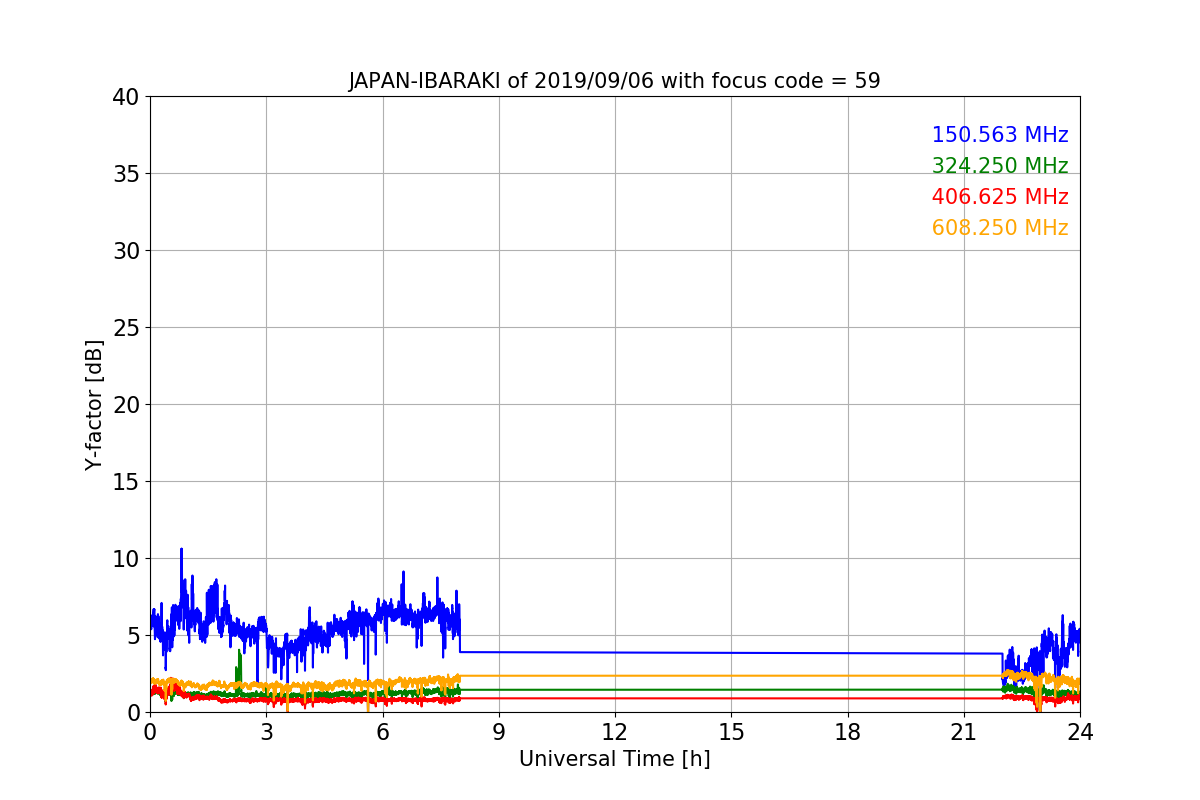Click the Universal Time [h] axis label
Image resolution: width=1200 pixels, height=800 pixels.
(614, 759)
